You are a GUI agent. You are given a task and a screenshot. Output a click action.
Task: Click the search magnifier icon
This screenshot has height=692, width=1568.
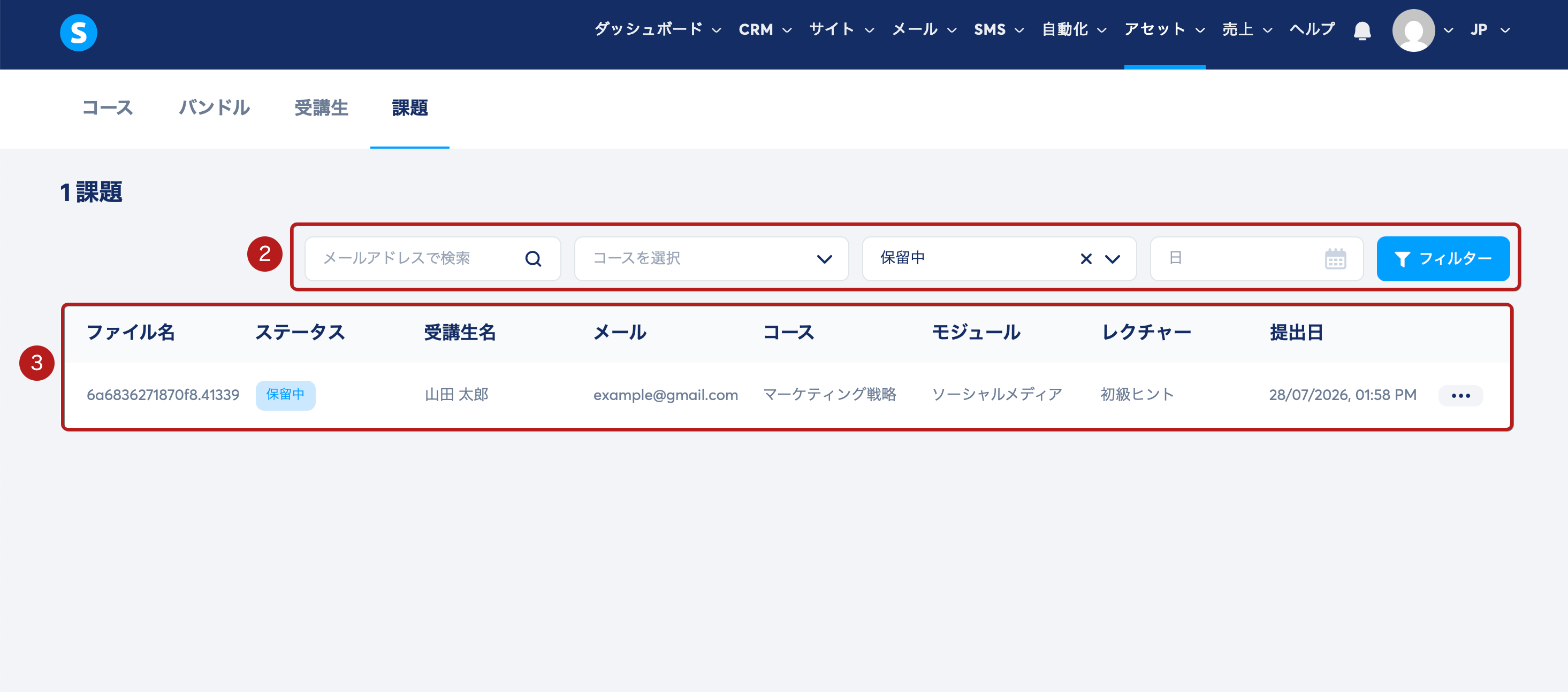point(533,258)
